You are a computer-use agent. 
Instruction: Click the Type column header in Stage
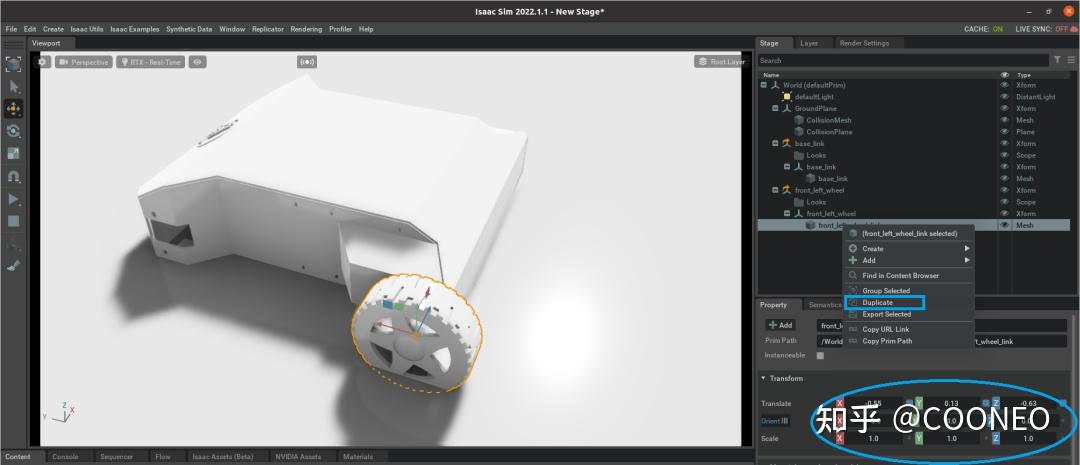click(x=1024, y=75)
